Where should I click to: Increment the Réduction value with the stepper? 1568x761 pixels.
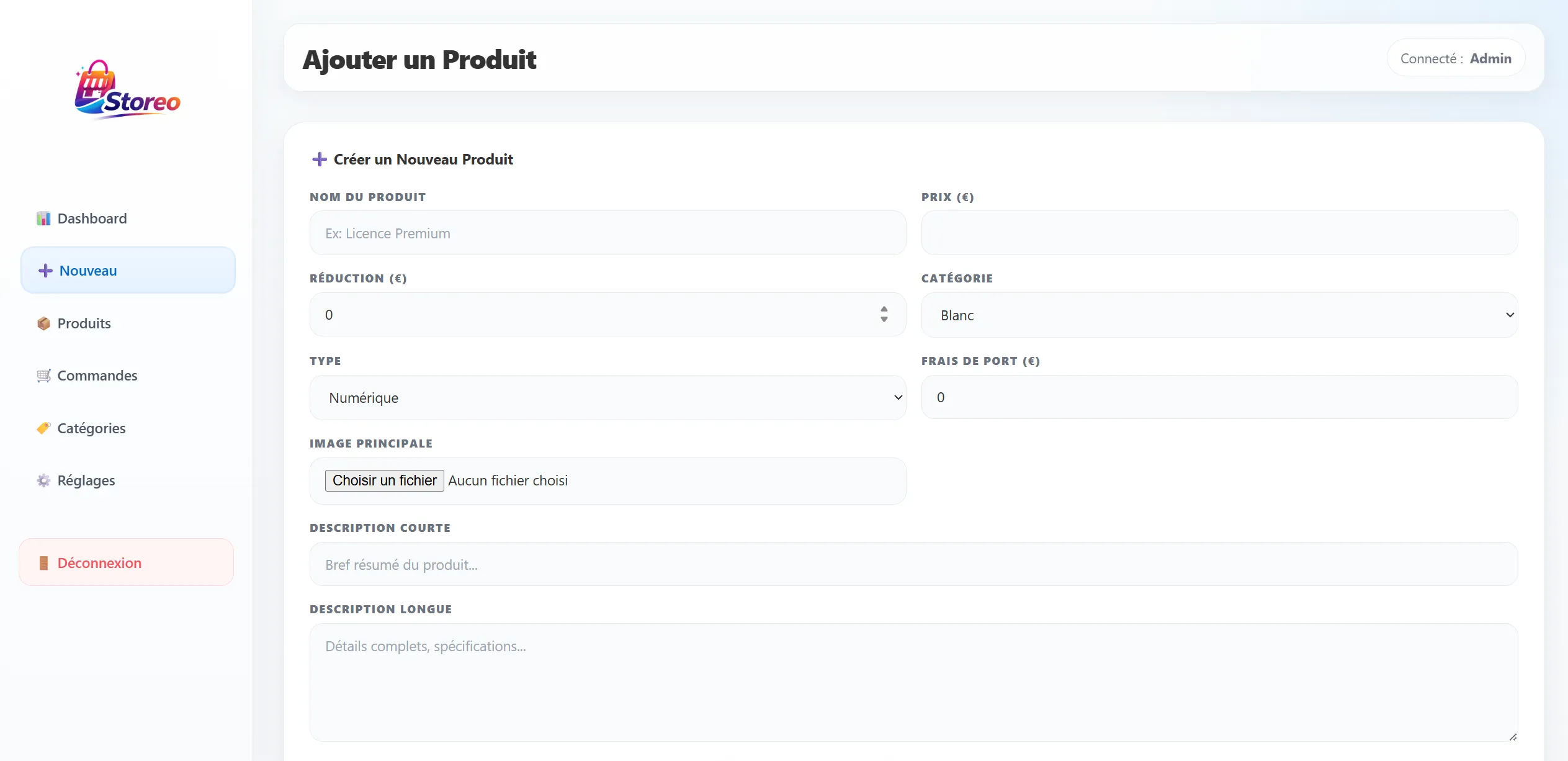click(884, 310)
